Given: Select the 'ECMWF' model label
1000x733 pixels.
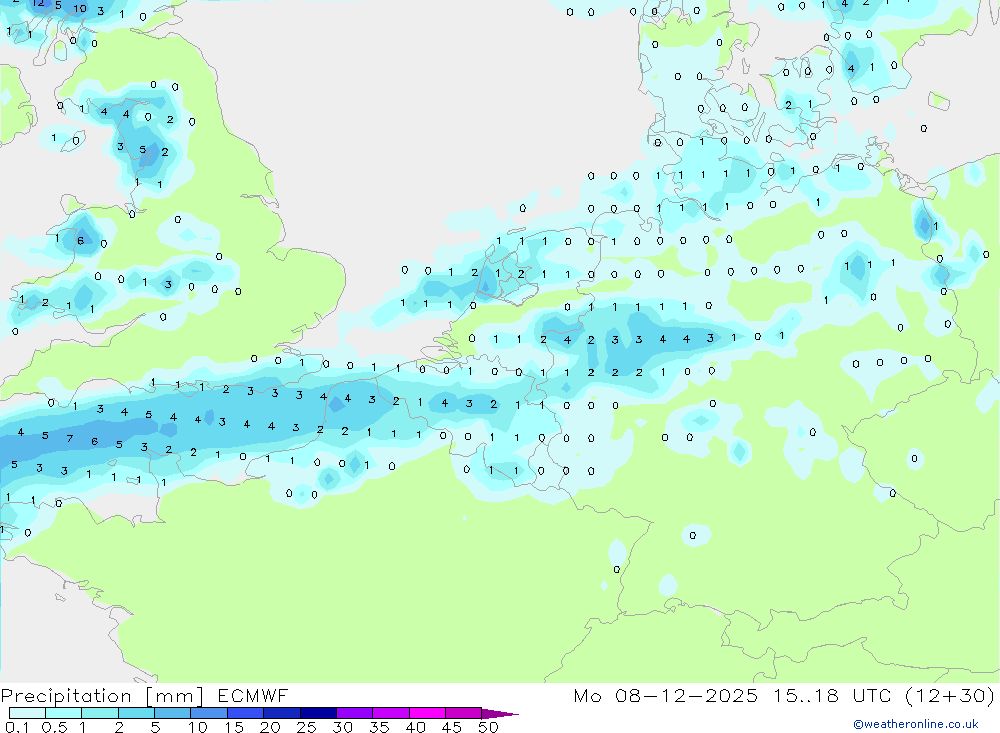Looking at the screenshot, I should (253, 695).
